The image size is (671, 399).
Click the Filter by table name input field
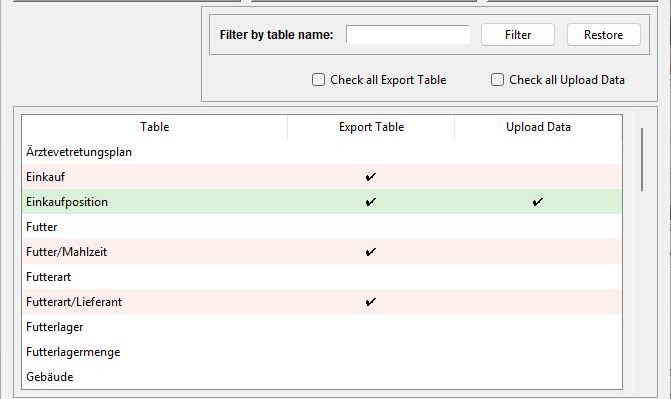point(408,35)
